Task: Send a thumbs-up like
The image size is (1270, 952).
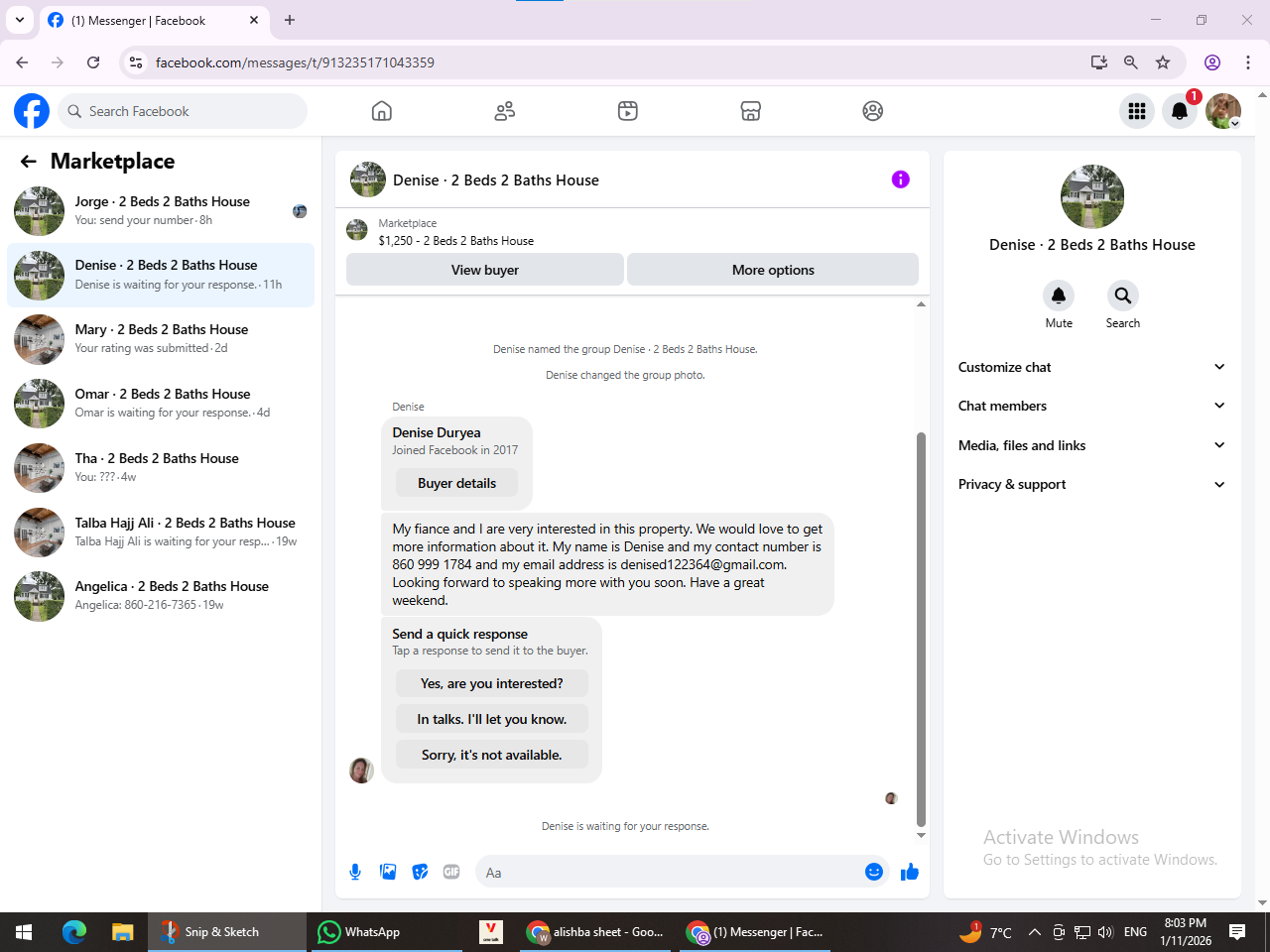Action: 910,872
